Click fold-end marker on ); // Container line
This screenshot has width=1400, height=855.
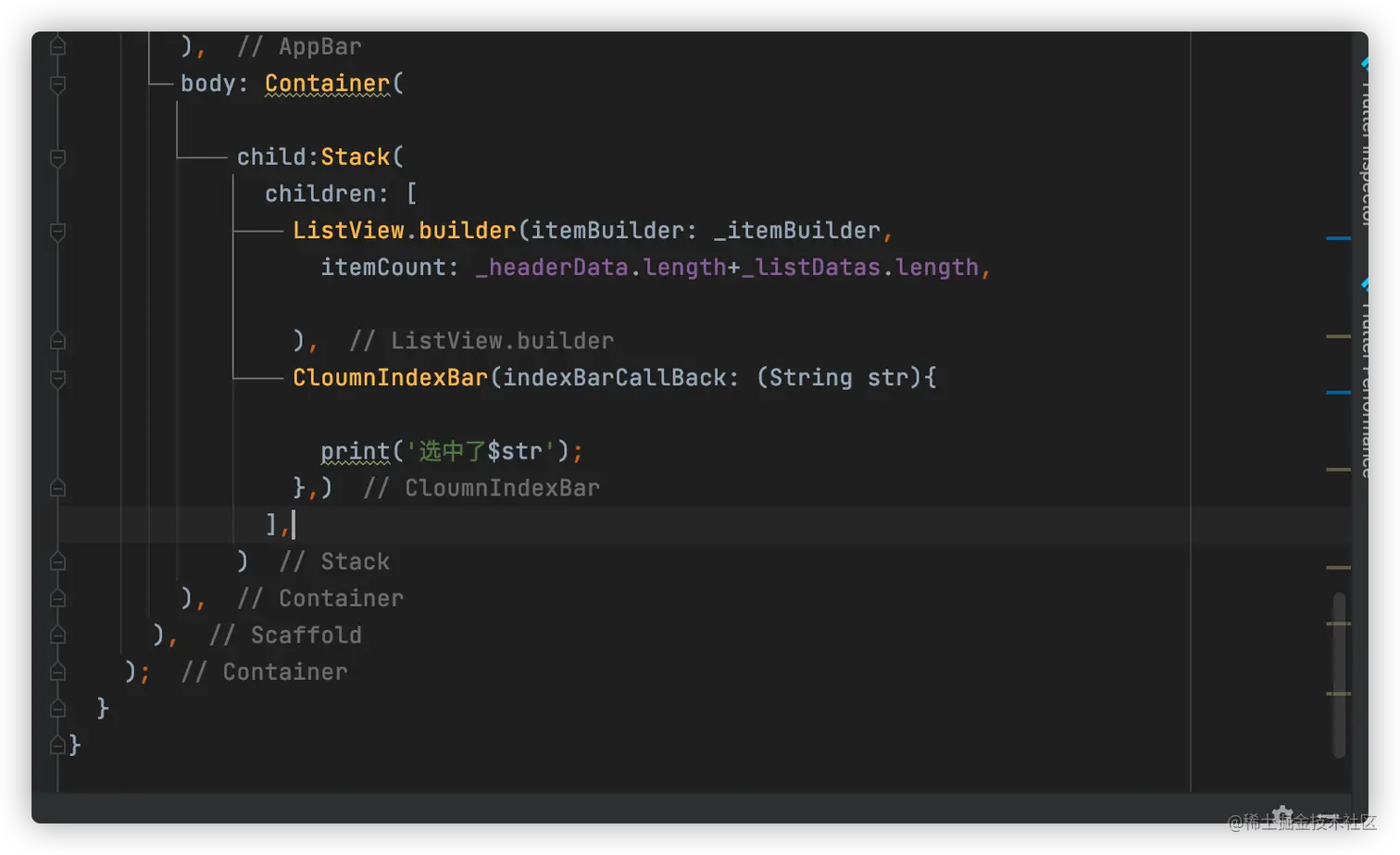tap(57, 672)
